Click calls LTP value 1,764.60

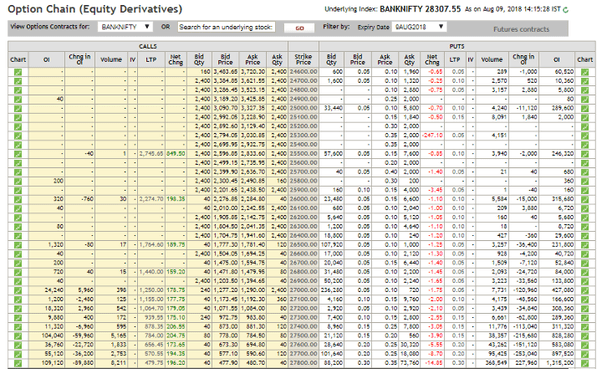(151, 245)
